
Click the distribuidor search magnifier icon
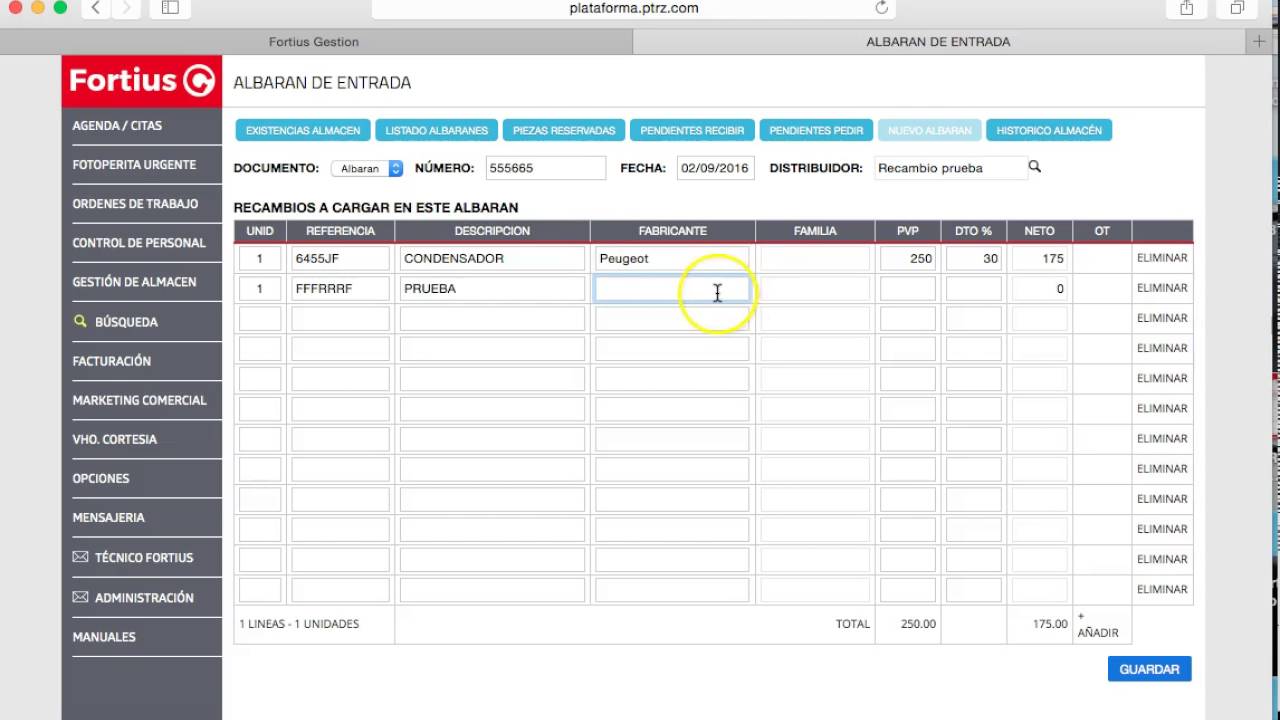(1035, 167)
